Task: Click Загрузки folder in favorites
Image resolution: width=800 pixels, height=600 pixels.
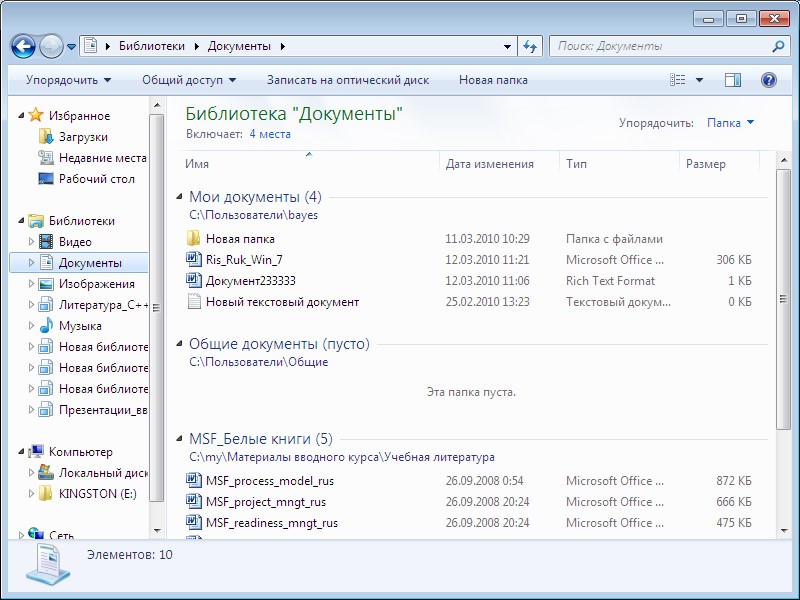Action: coord(83,137)
